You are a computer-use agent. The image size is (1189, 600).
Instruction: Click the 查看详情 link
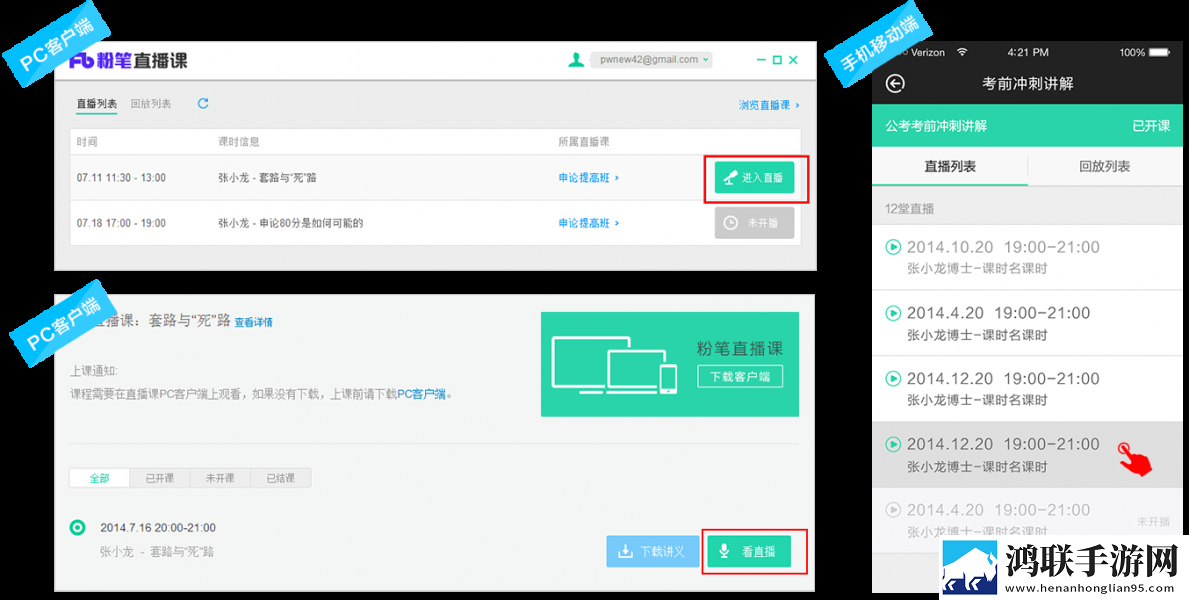[x=253, y=322]
